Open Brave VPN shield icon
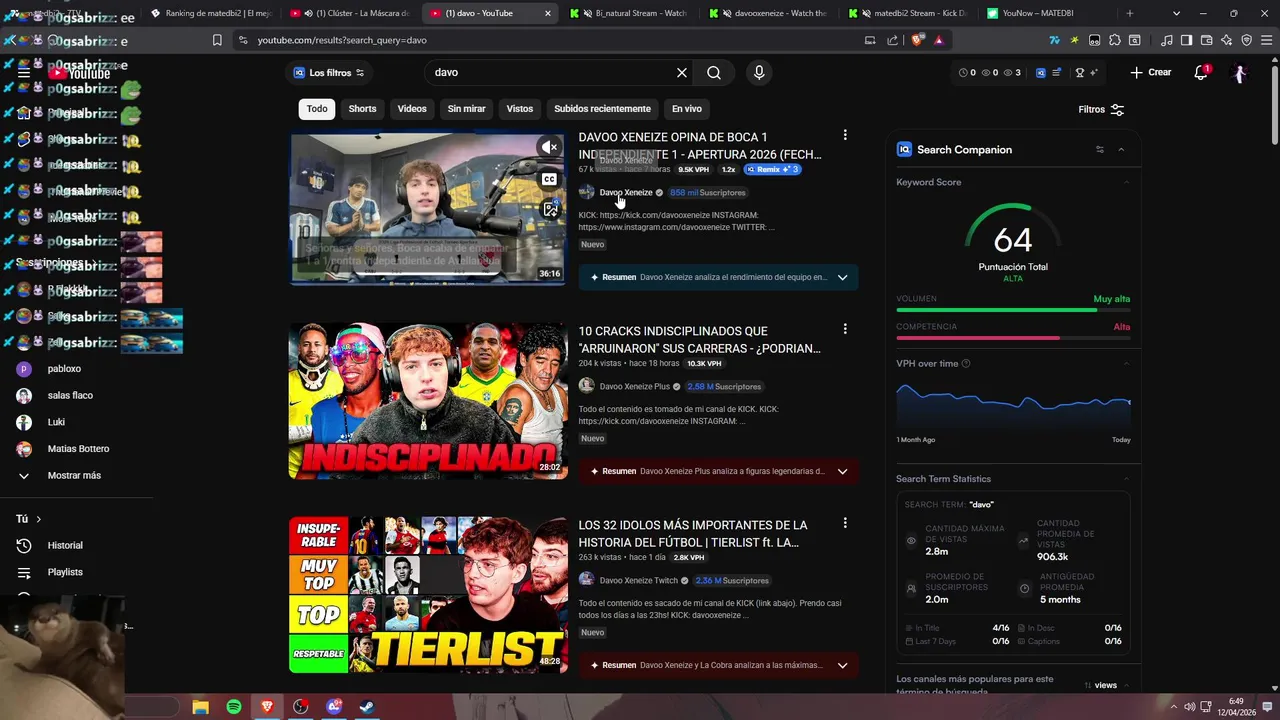Screen dimensions: 1280x720 (x=1247, y=41)
